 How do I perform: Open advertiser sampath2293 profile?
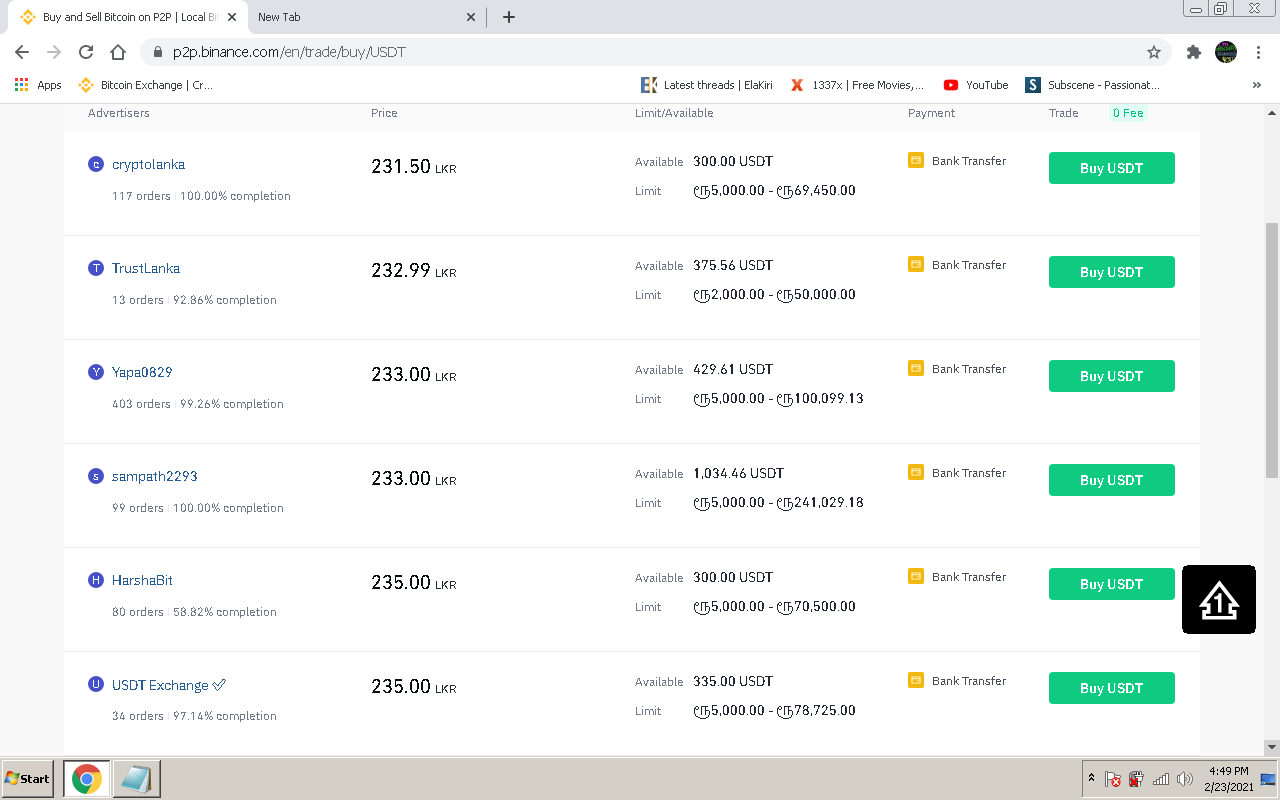coord(155,476)
